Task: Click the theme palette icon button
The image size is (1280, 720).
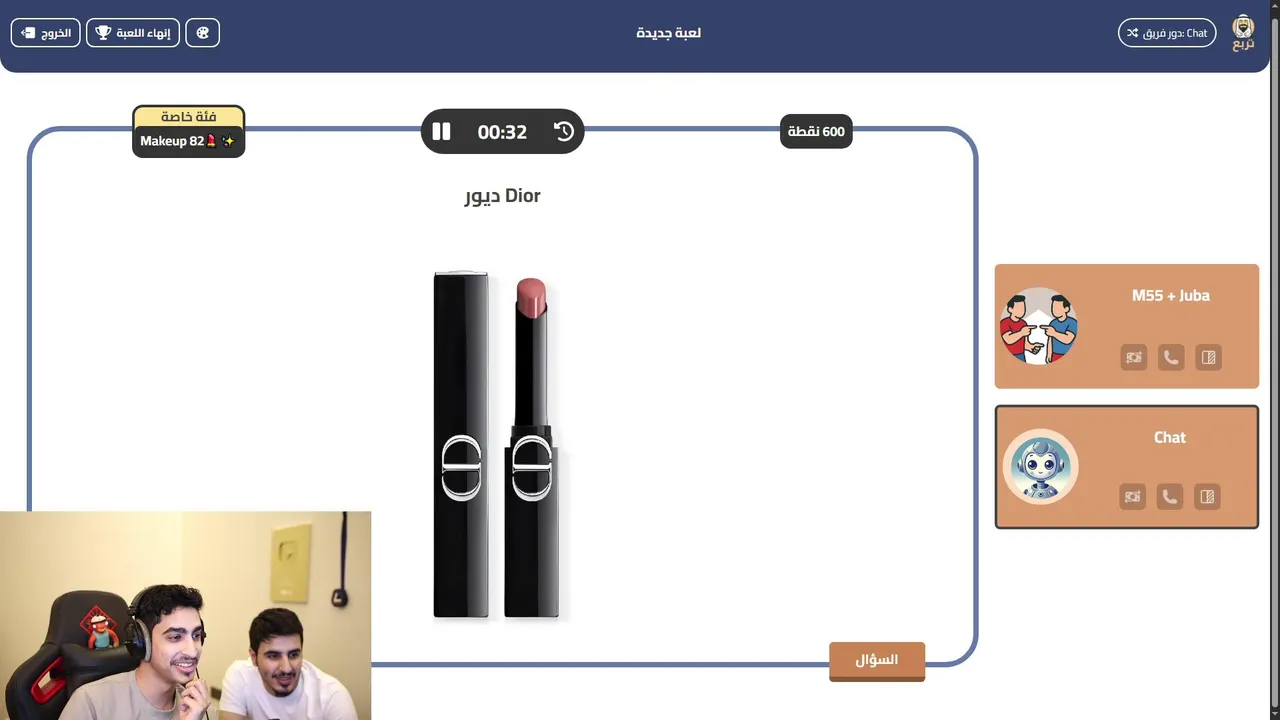Action: 202,33
